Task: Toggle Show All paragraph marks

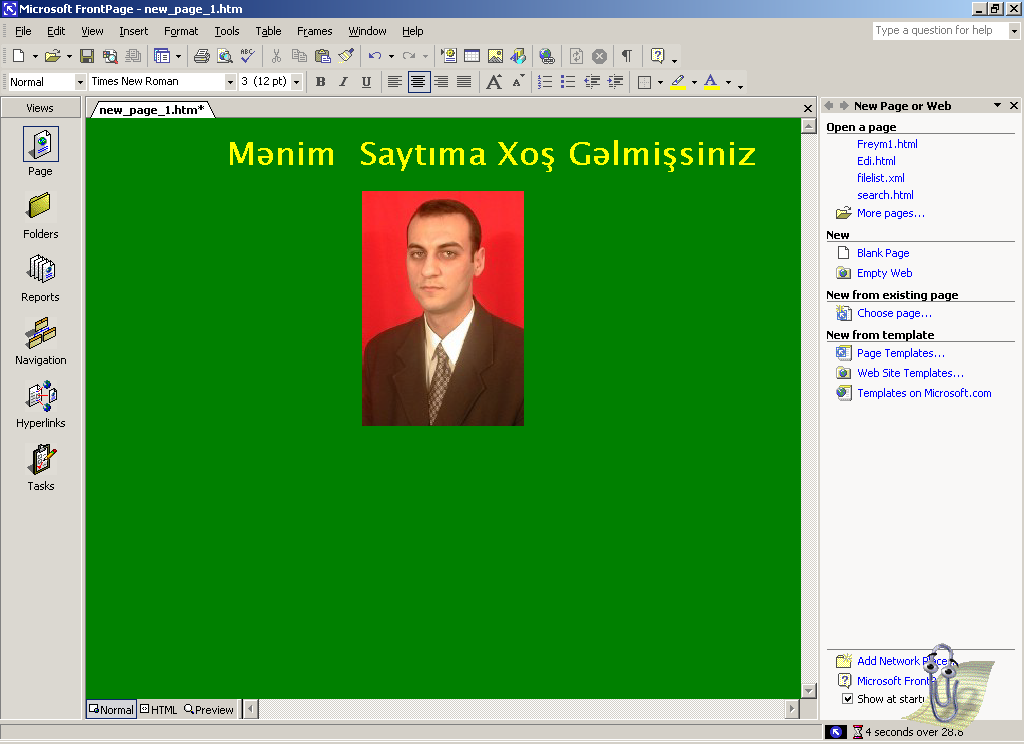Action: pyautogui.click(x=626, y=56)
